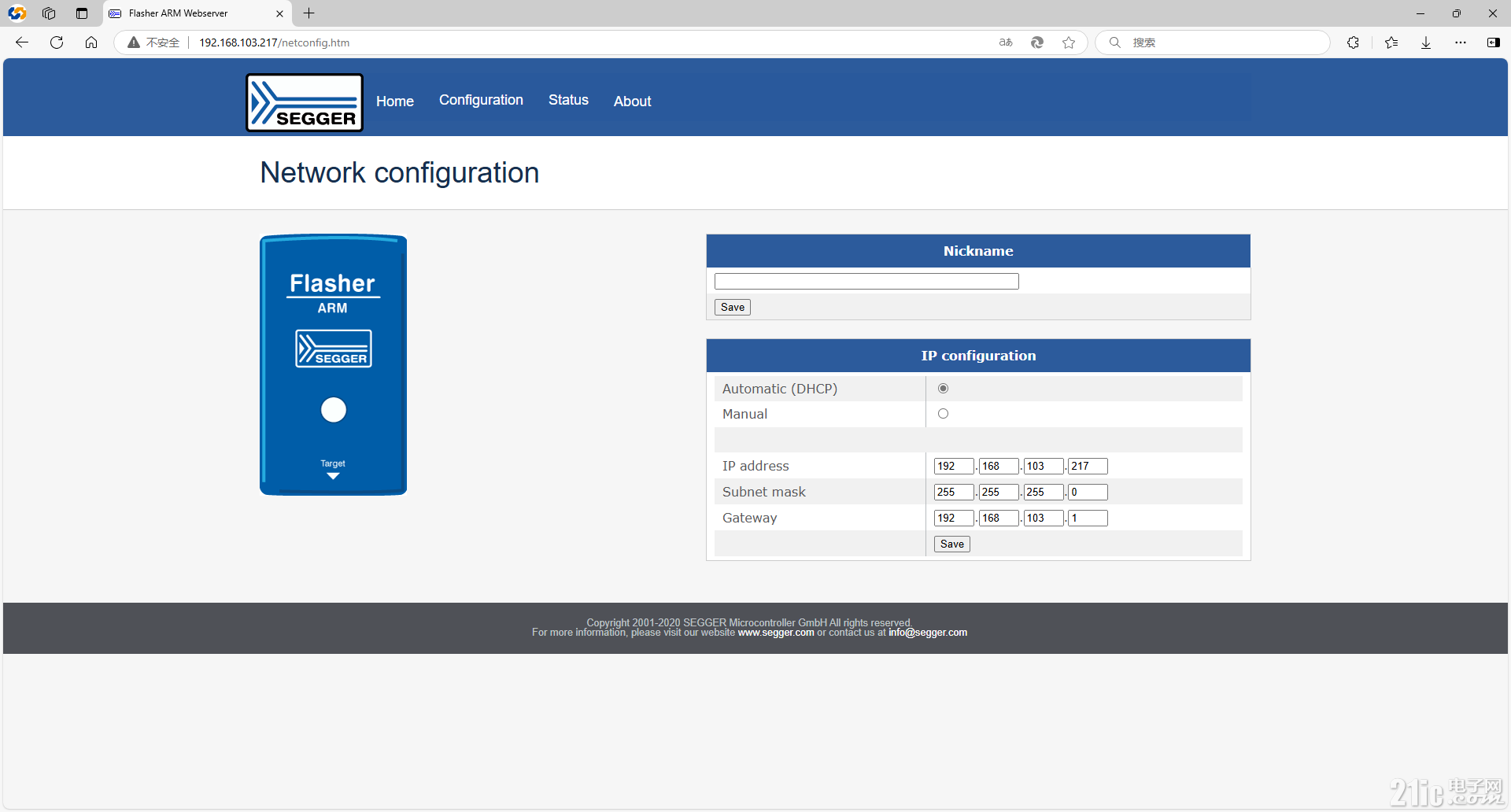
Task: Toggle the browser sidebar icon
Action: click(x=1494, y=42)
